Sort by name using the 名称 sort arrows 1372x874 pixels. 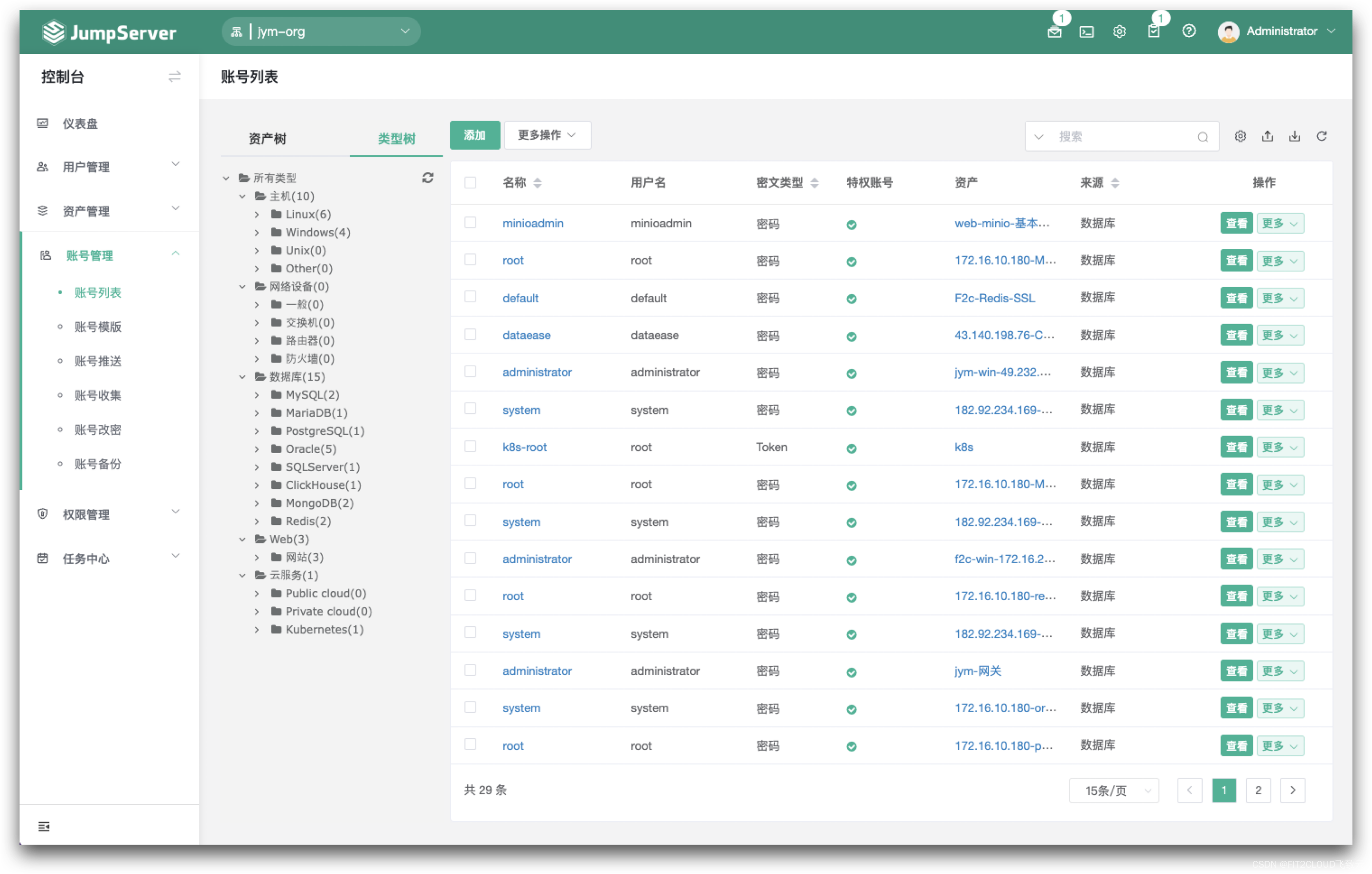537,183
